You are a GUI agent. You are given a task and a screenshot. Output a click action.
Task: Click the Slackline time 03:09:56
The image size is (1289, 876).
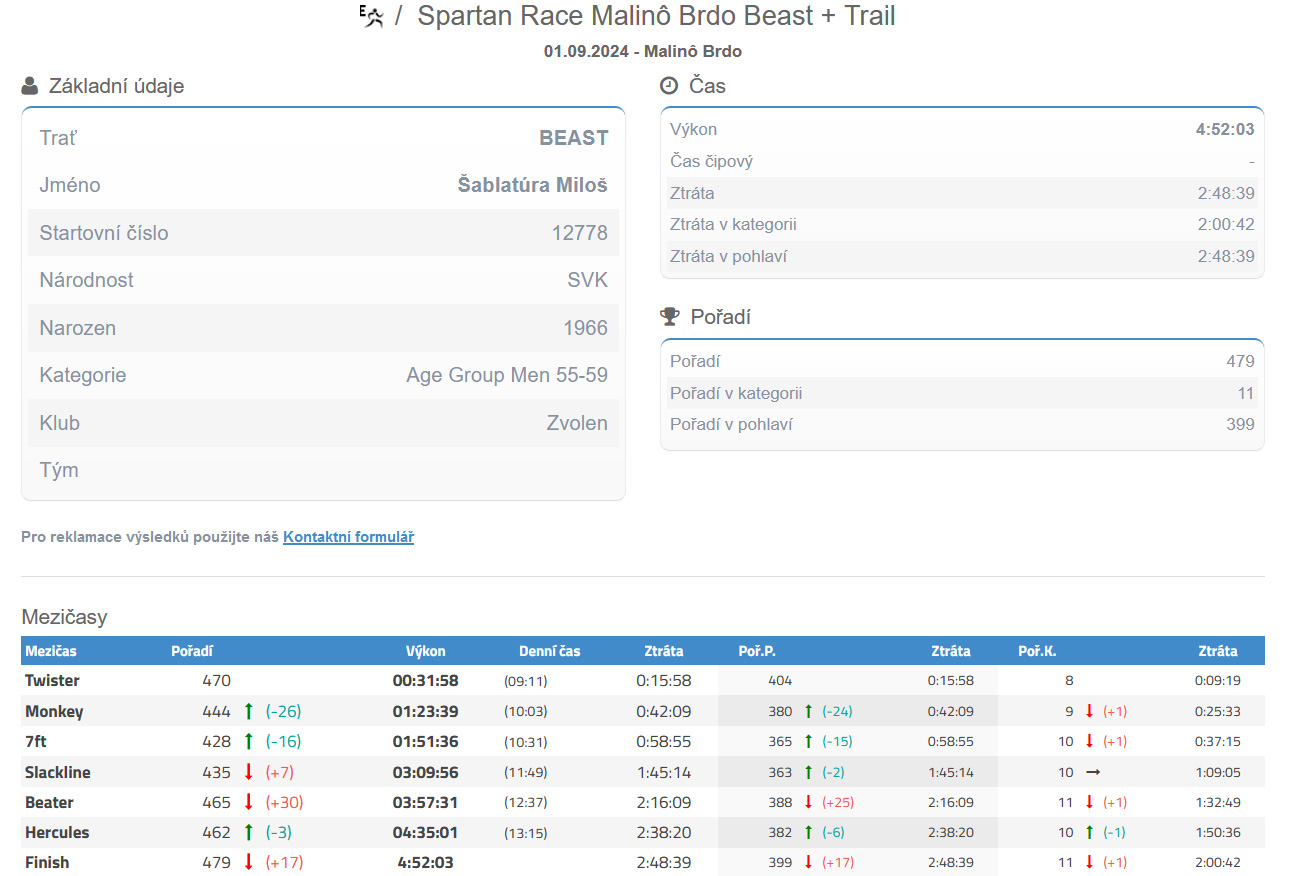[x=425, y=772]
